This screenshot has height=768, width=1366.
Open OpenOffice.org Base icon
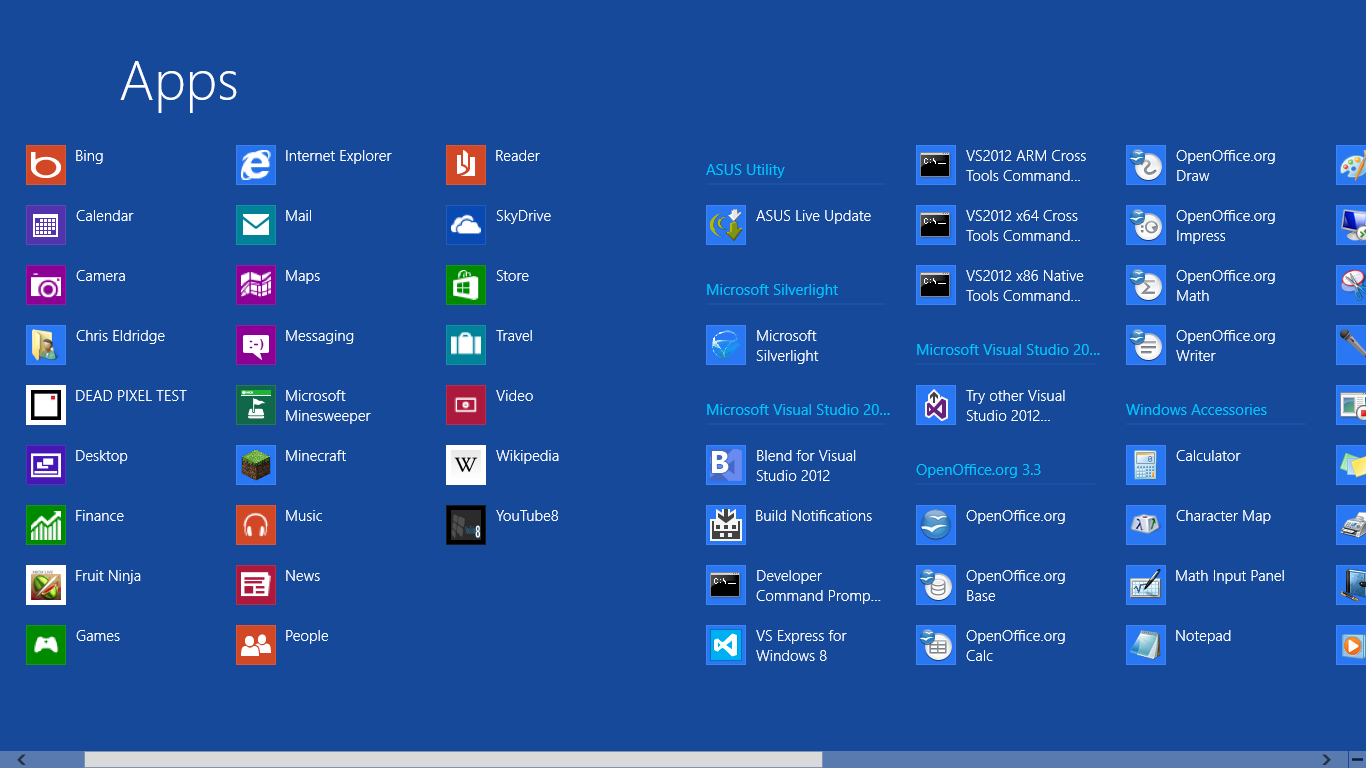pos(936,585)
